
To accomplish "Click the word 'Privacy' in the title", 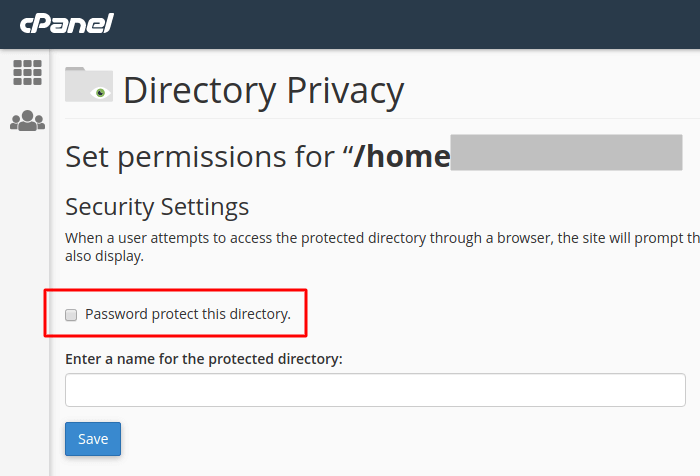I will tap(345, 92).
